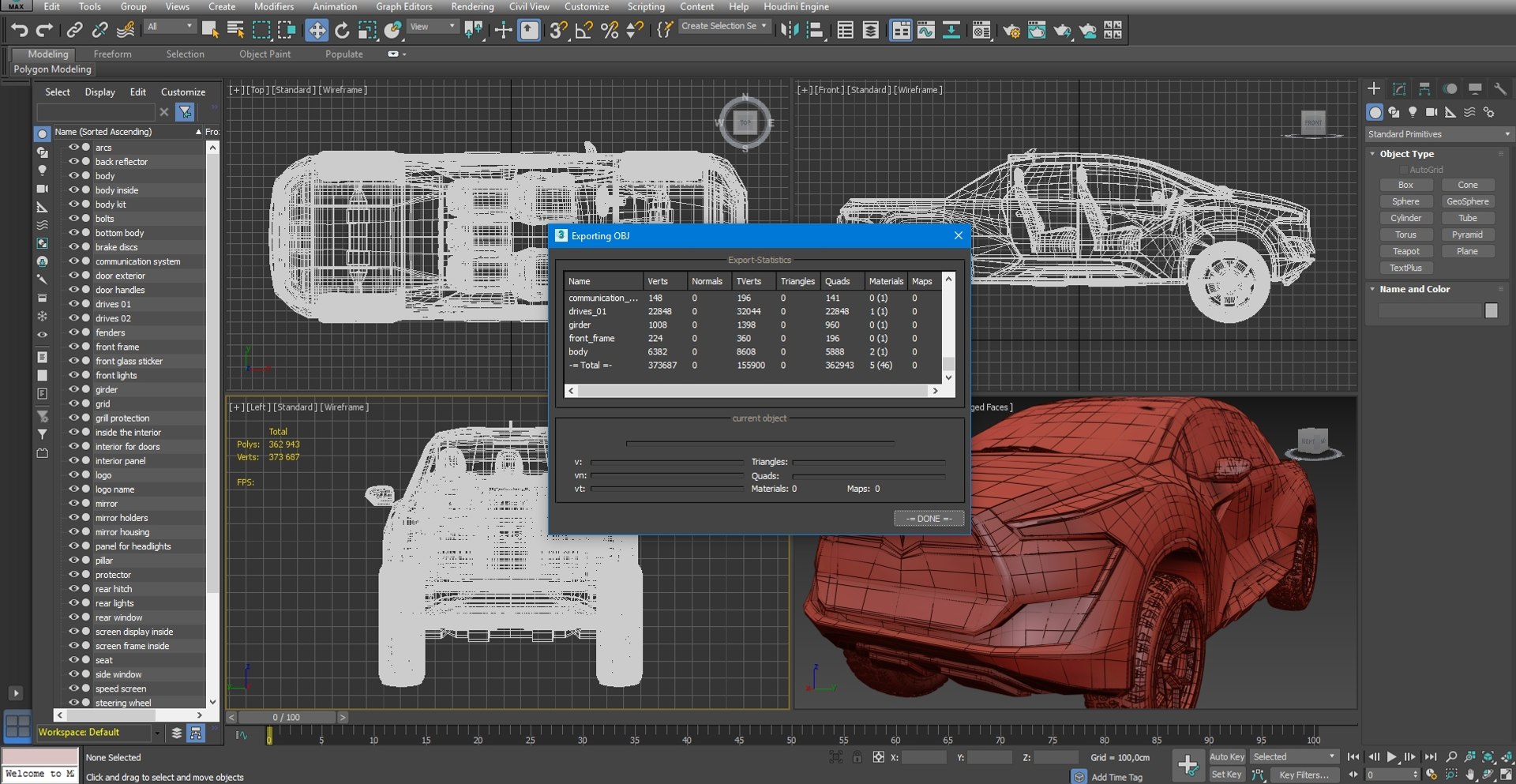Open the Rendered Frame Window icon
Image resolution: width=1516 pixels, height=784 pixels.
(x=1037, y=30)
